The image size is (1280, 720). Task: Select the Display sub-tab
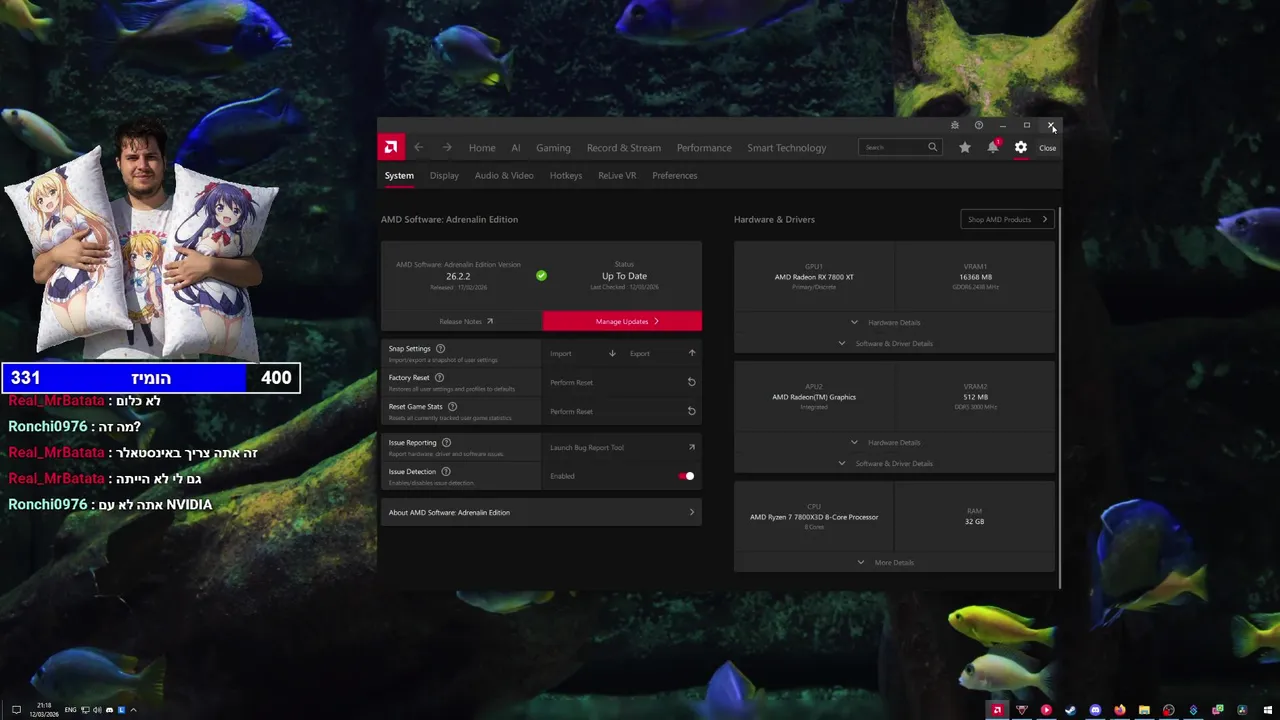point(444,175)
